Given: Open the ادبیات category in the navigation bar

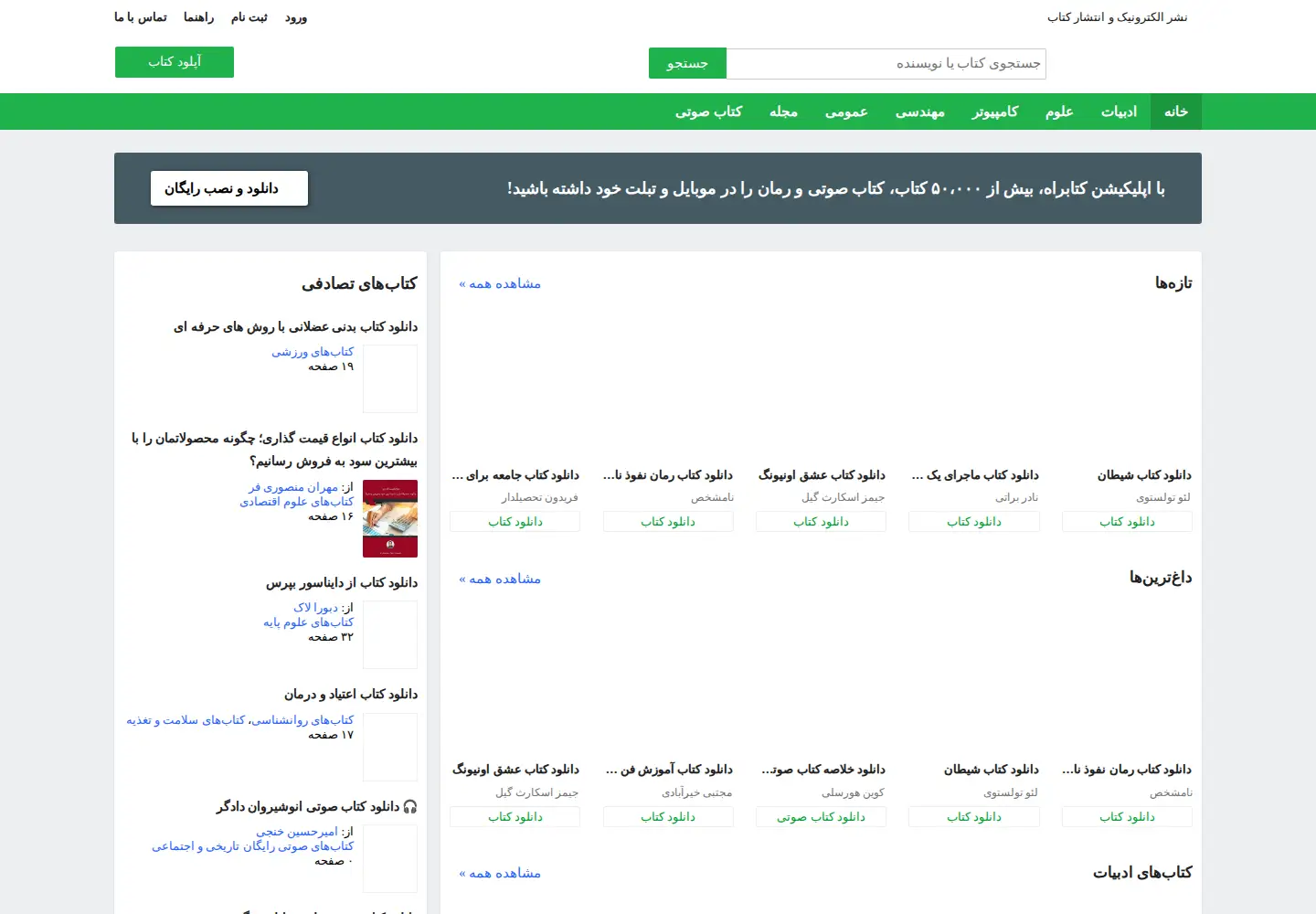Looking at the screenshot, I should 1119,112.
